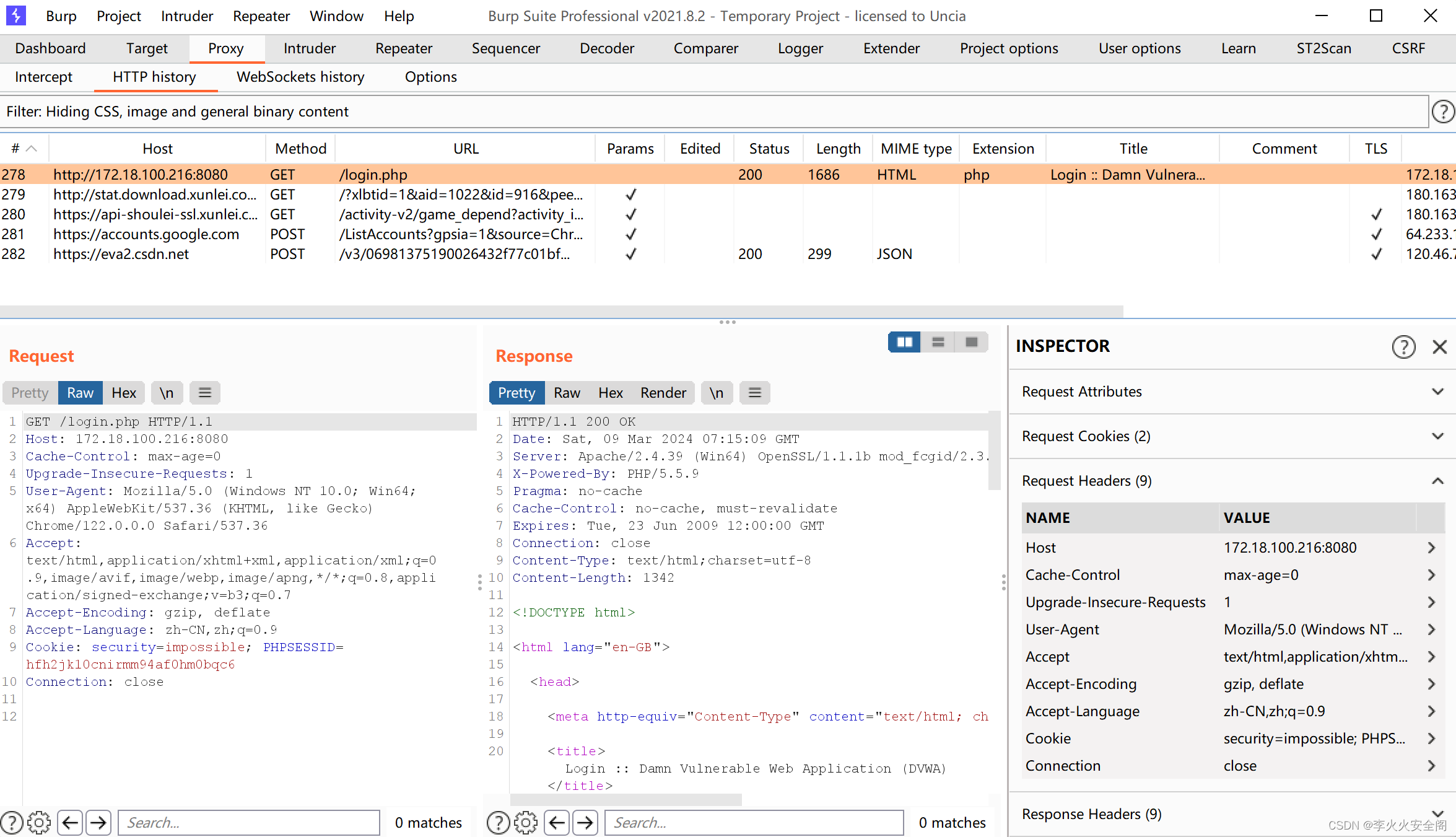Image resolution: width=1456 pixels, height=837 pixels.
Task: Focus the Response search input field
Action: tap(754, 823)
